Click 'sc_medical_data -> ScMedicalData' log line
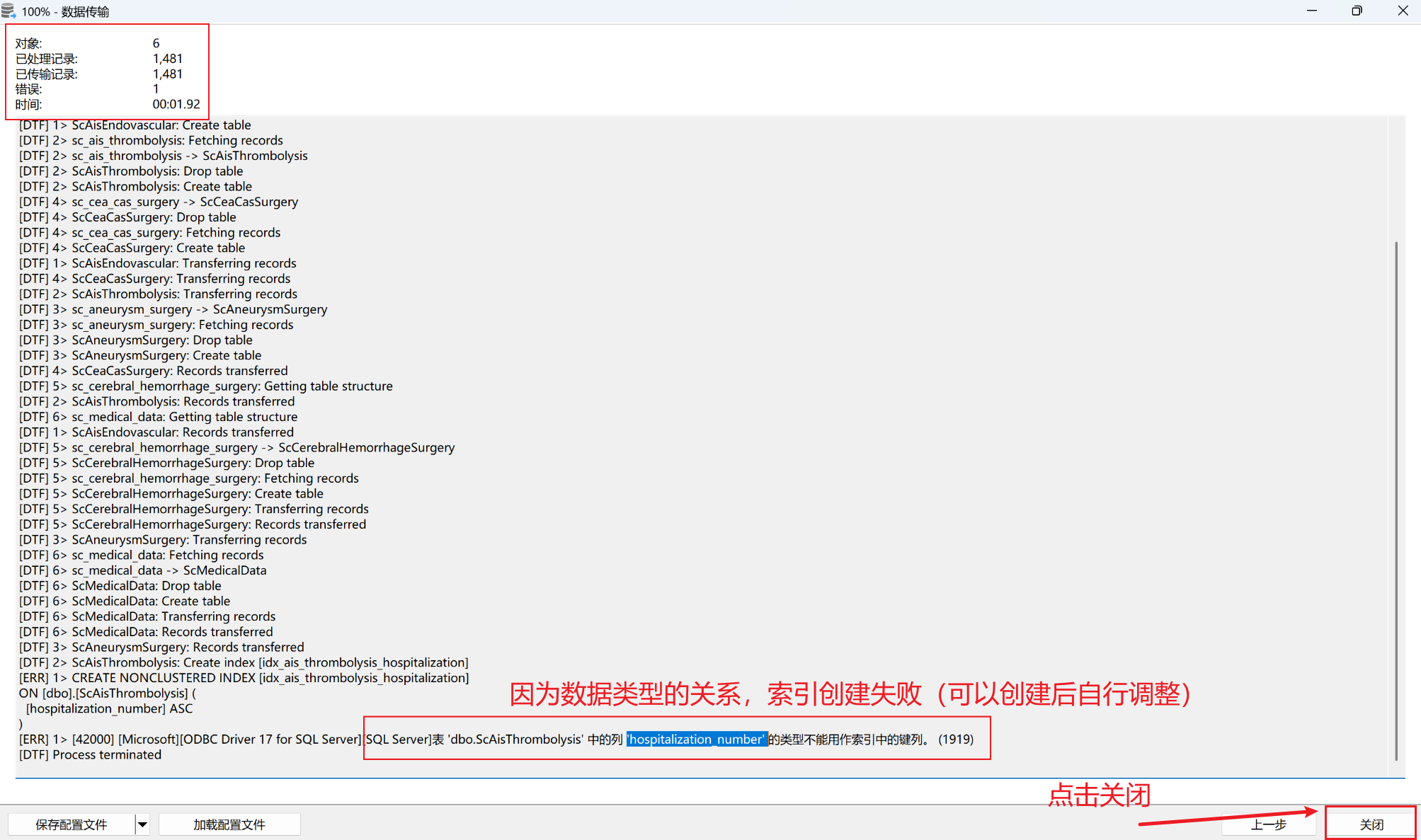This screenshot has height=840, width=1421. [x=143, y=570]
